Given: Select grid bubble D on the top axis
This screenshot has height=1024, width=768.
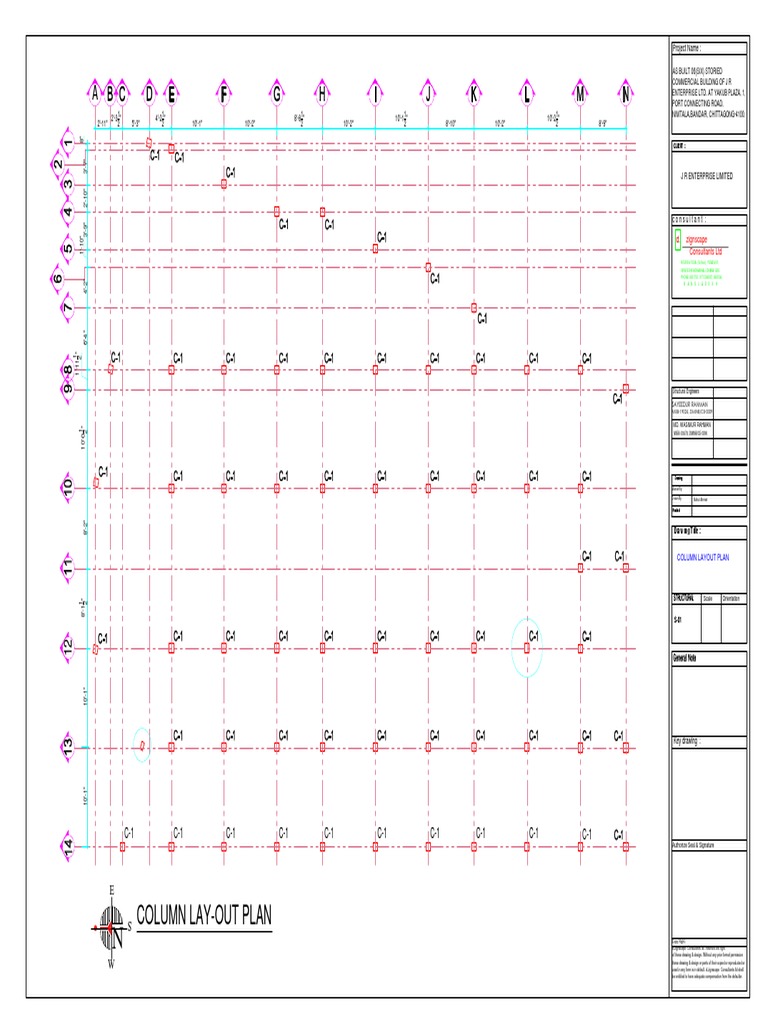Looking at the screenshot, I should [x=150, y=95].
